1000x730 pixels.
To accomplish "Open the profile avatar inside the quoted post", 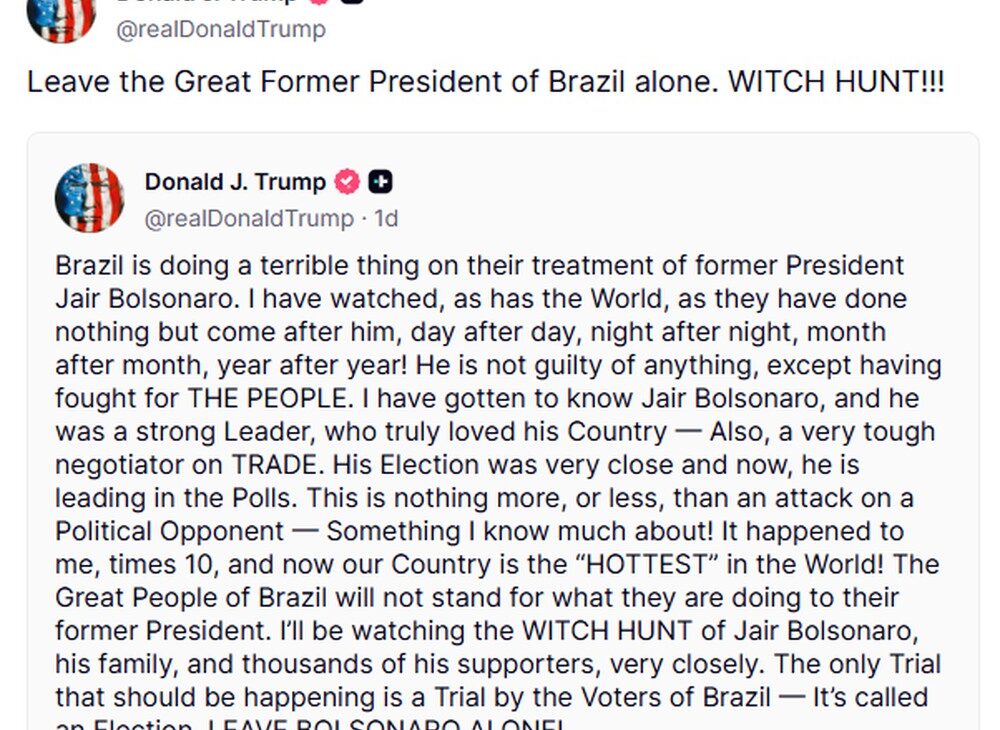I will tap(89, 198).
